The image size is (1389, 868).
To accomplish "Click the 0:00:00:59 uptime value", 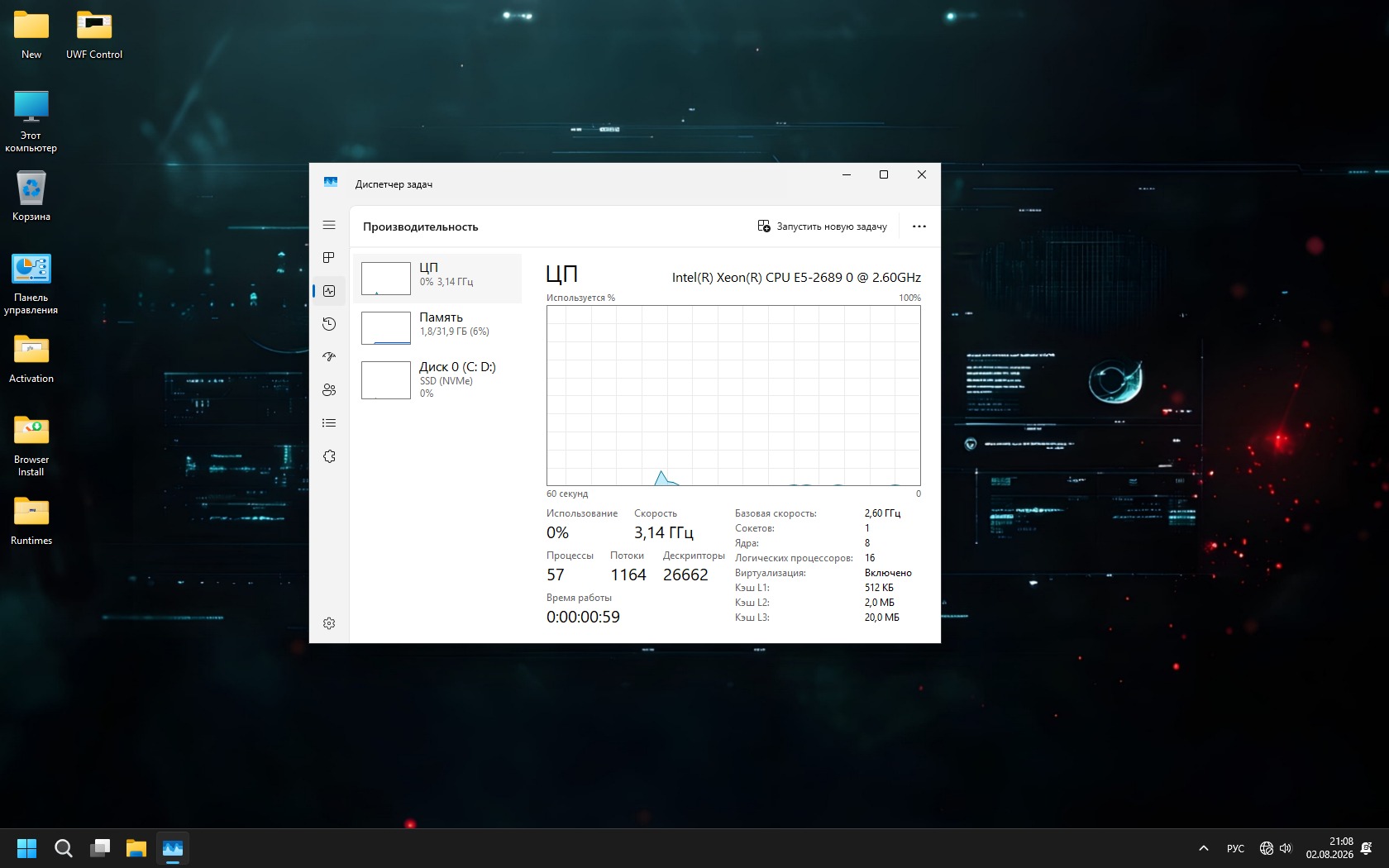I will pos(583,618).
